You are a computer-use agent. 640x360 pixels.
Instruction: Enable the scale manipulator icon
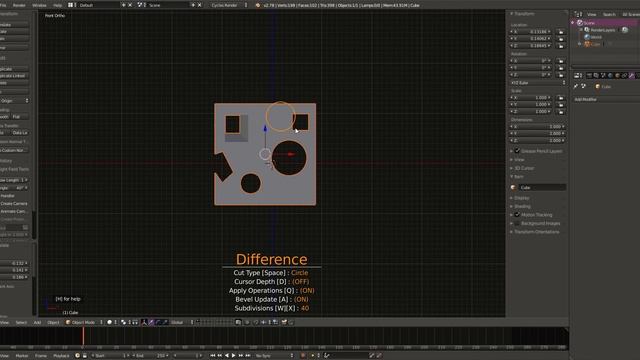165,322
